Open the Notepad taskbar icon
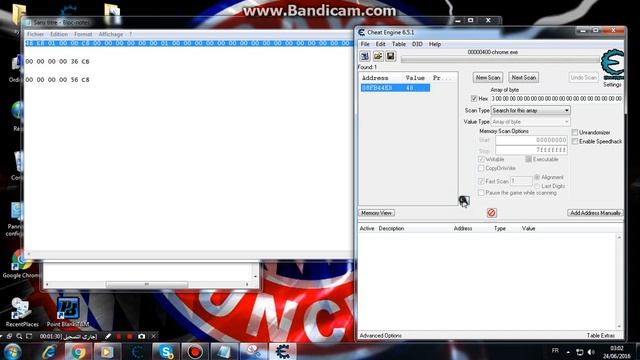 224,351
